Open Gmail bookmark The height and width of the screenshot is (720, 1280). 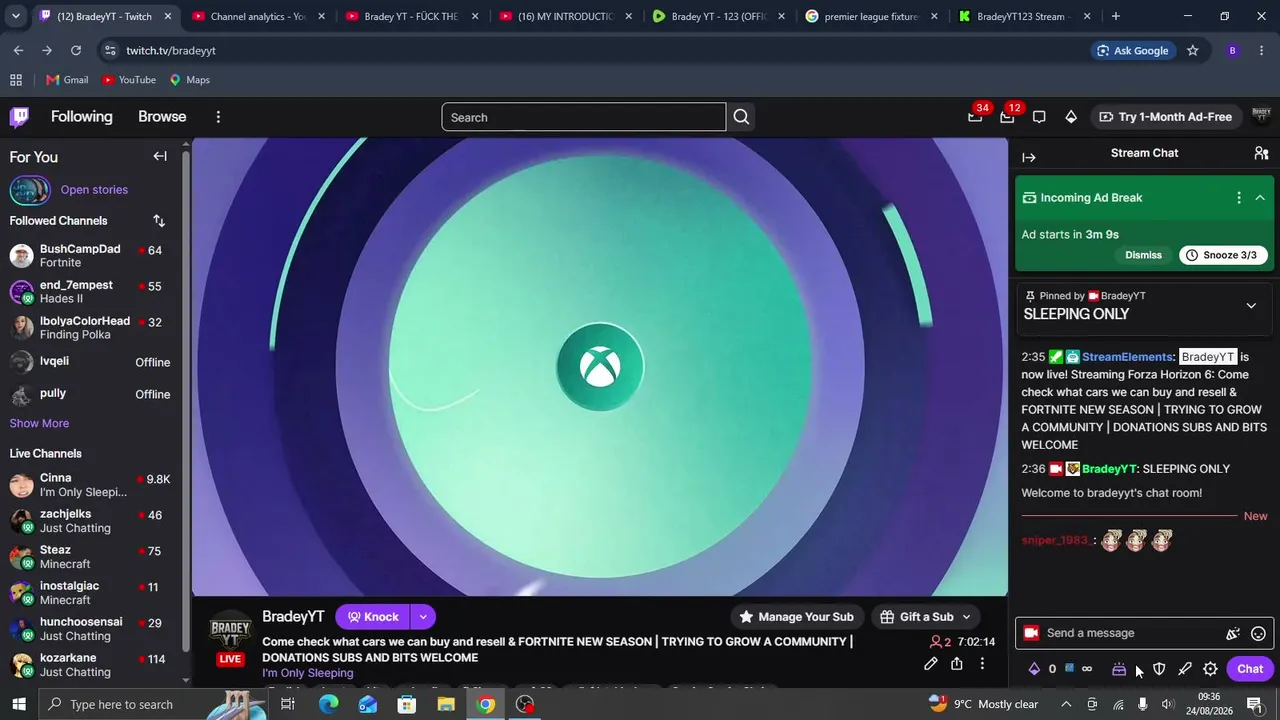tap(67, 80)
